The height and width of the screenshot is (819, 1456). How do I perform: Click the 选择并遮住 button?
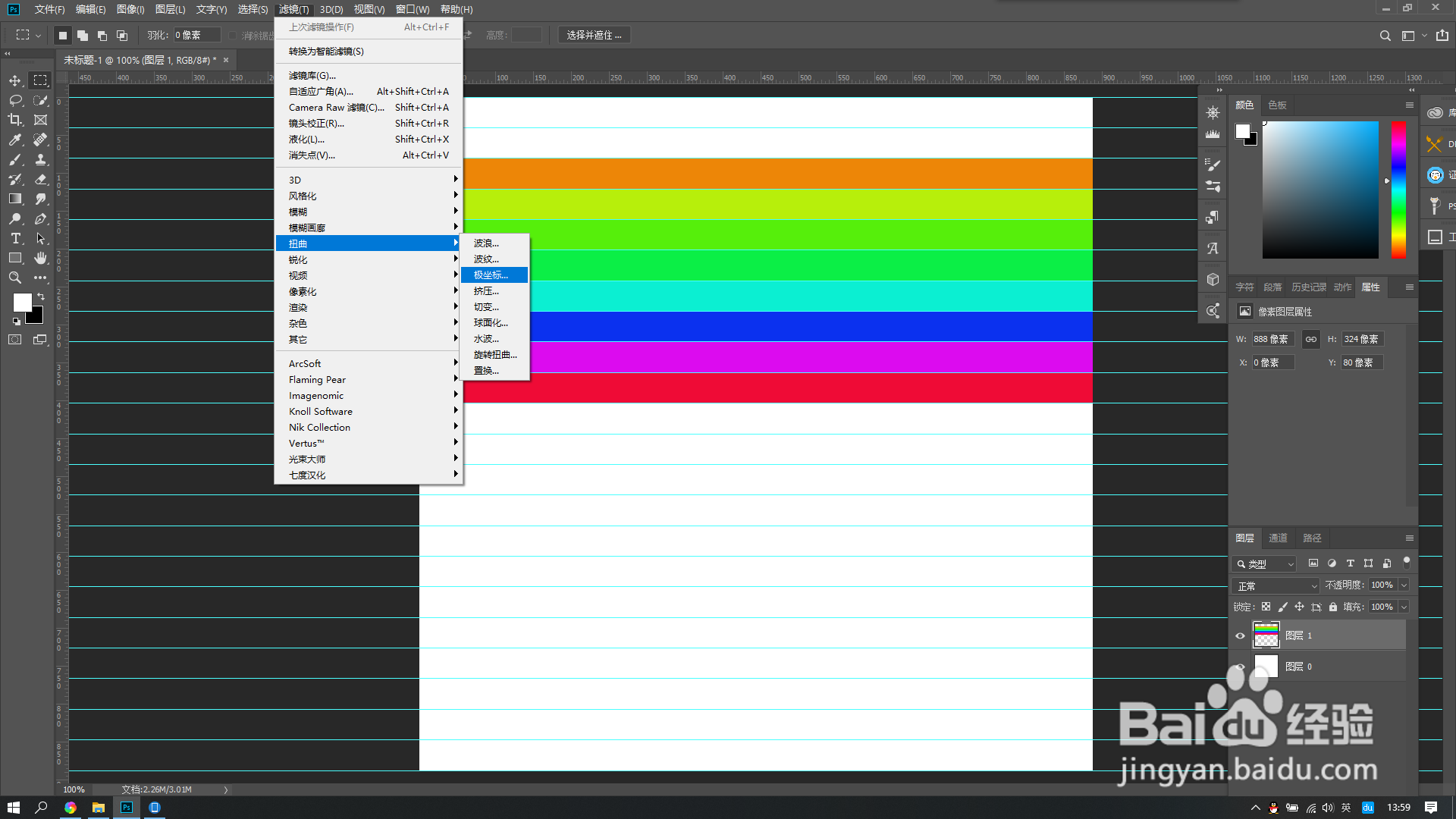595,35
